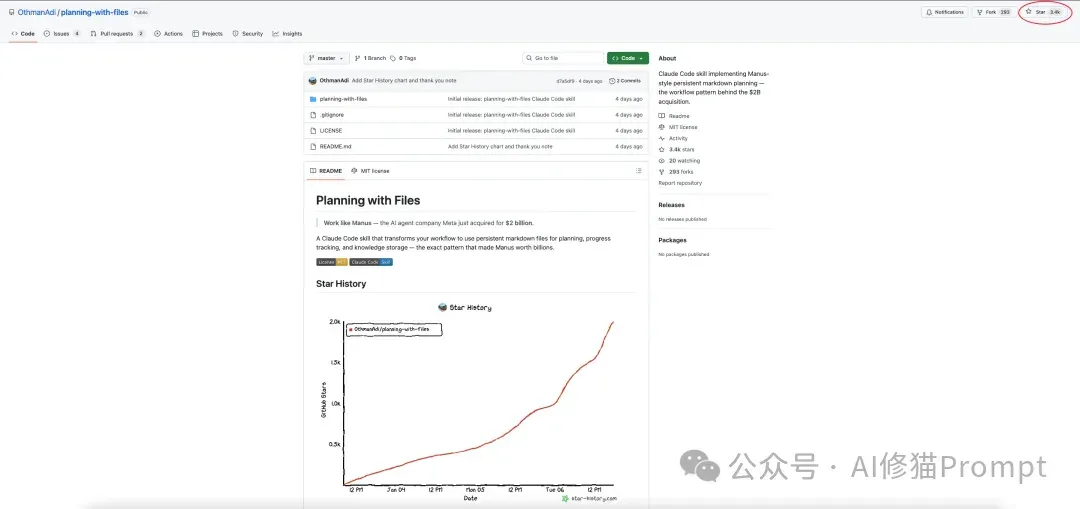Click the Planning with Files heading
The image size is (1080, 509).
click(368, 200)
